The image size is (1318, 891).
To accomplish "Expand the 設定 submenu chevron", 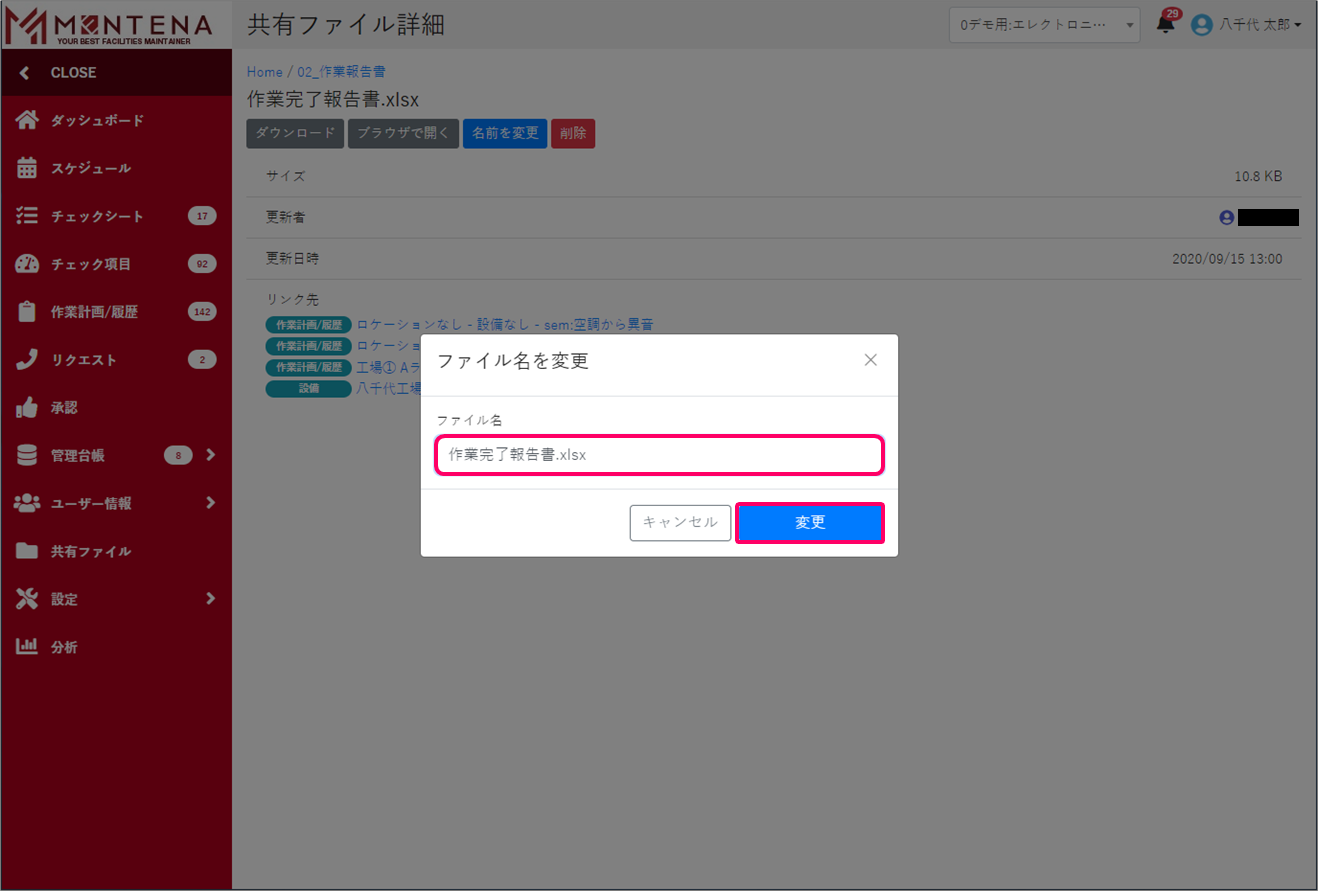I will [x=210, y=599].
